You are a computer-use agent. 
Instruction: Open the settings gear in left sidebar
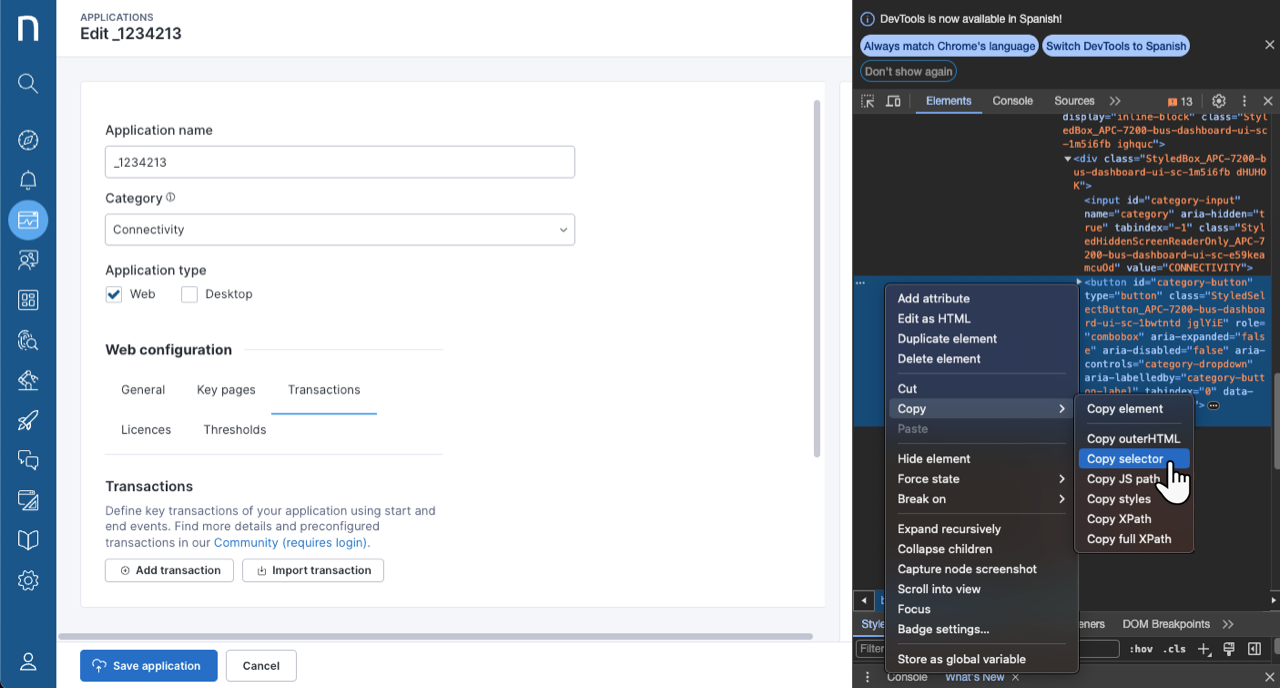pos(28,580)
